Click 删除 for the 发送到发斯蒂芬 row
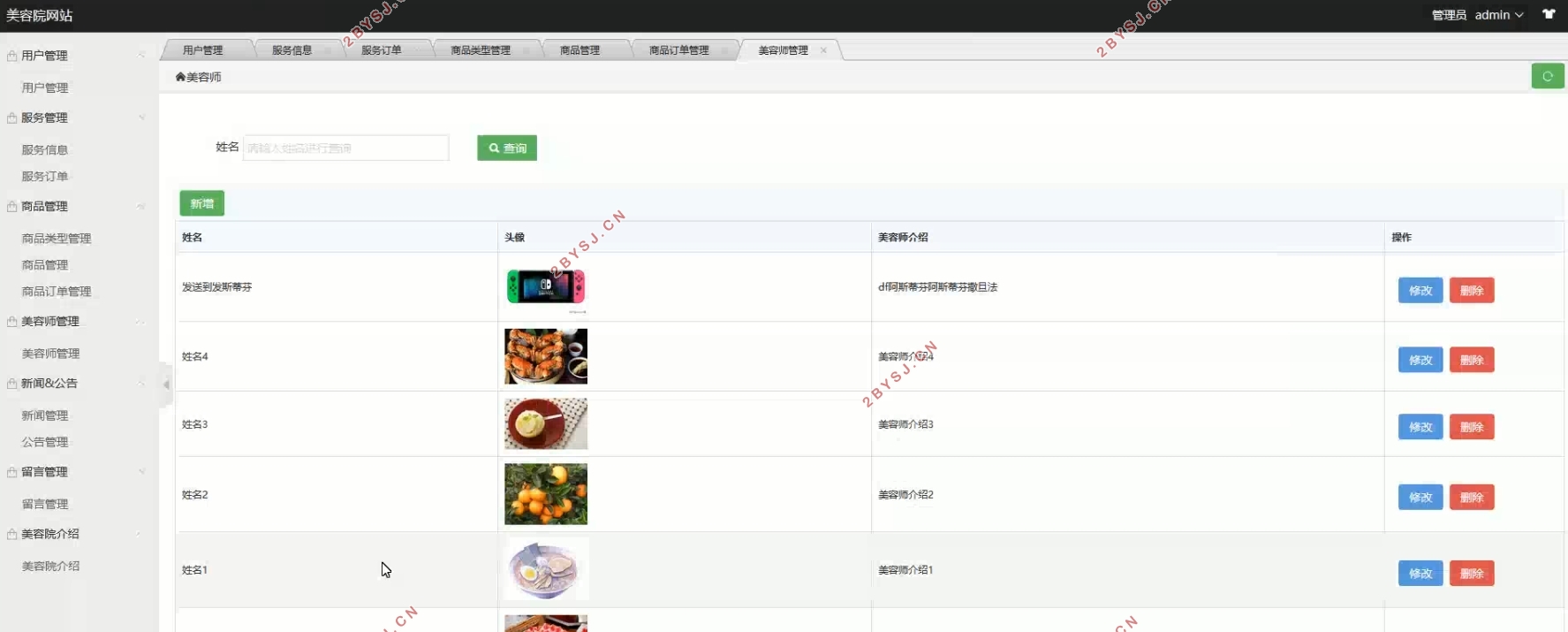1568x632 pixels. [x=1472, y=290]
